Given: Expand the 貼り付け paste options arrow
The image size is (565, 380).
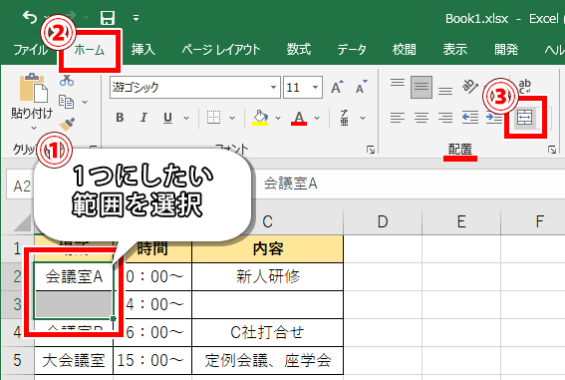Looking at the screenshot, I should coord(34,128).
